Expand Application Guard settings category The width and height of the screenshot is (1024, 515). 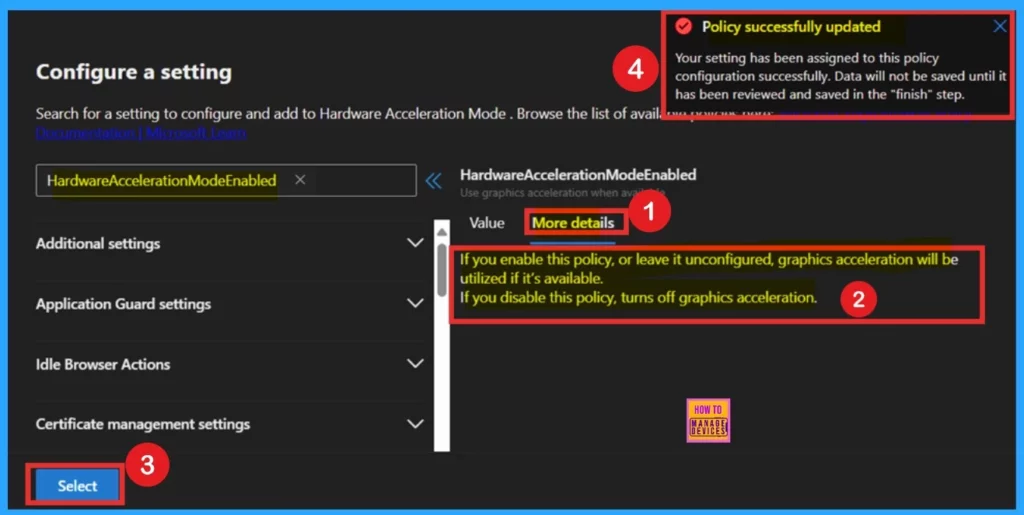point(415,304)
